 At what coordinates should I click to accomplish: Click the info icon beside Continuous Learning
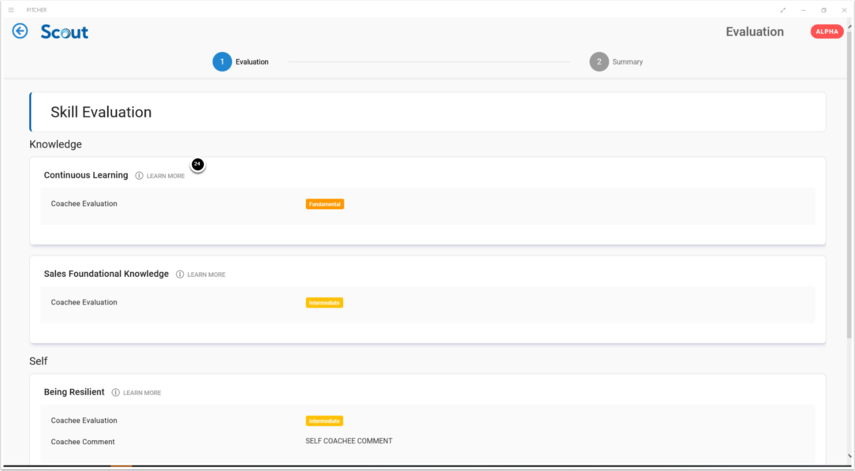pyautogui.click(x=139, y=176)
